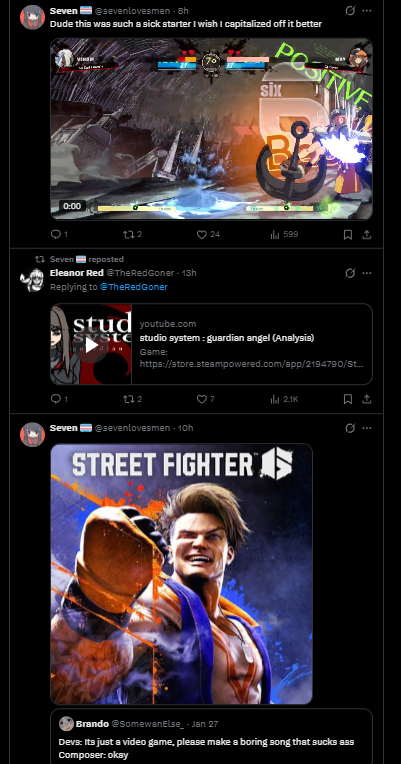Open the studio system guardian angel YouTube card
Screen dimensions: 401x764
[x=211, y=344]
